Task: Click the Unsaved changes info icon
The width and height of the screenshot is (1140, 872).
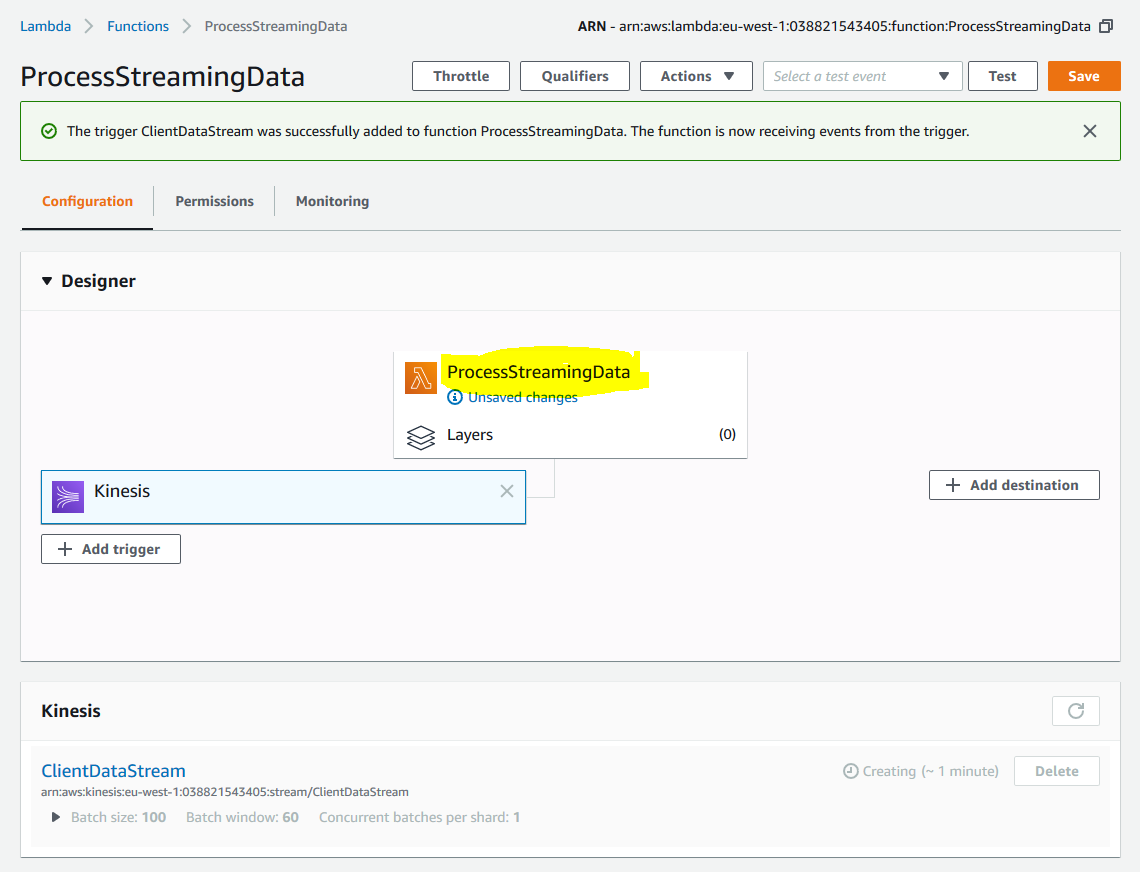Action: [x=454, y=397]
